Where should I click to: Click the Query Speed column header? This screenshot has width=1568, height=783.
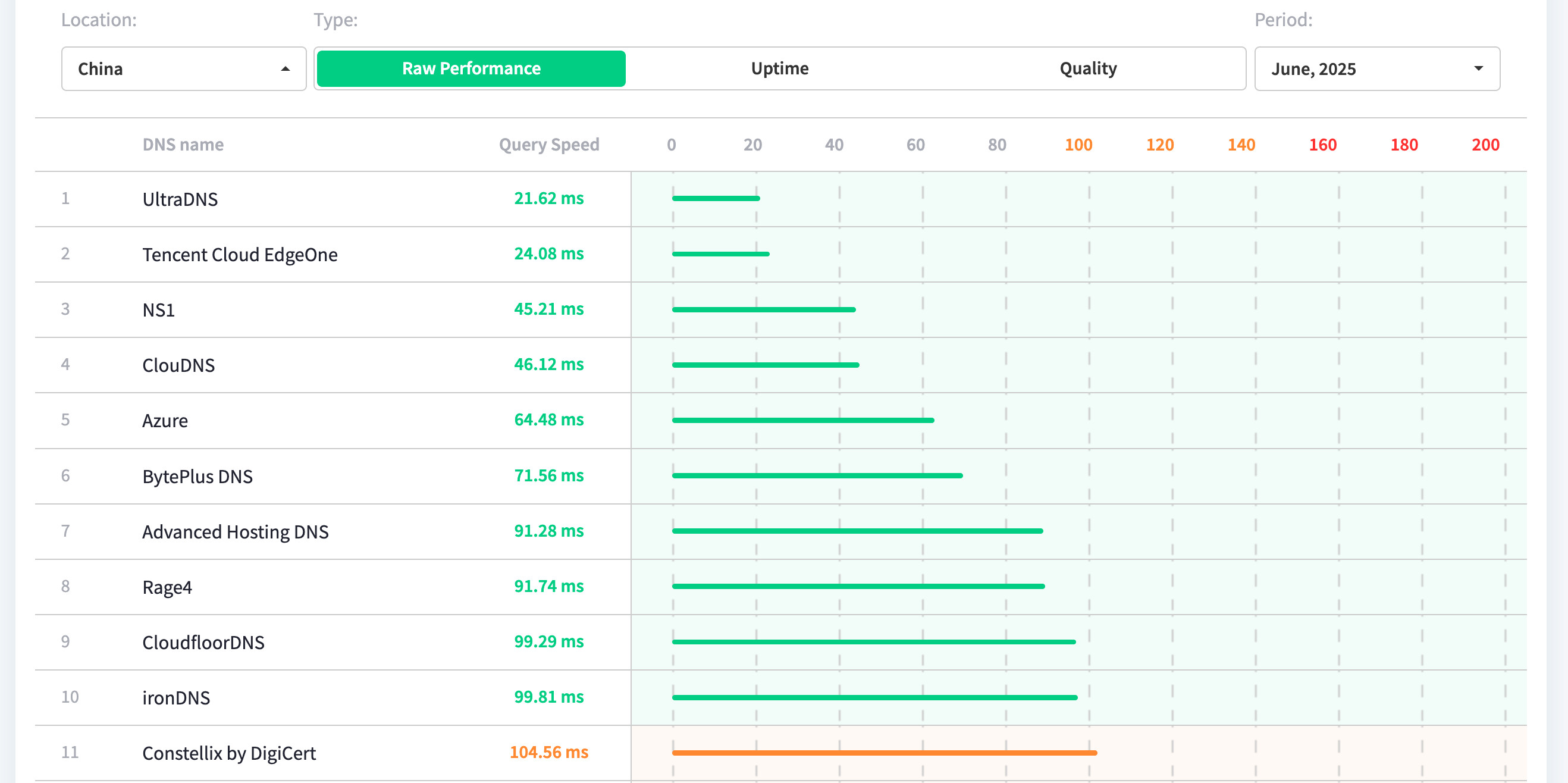(548, 145)
